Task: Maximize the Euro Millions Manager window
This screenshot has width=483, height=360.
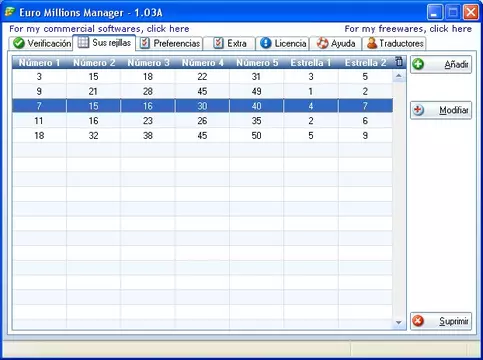Action: tap(453, 12)
